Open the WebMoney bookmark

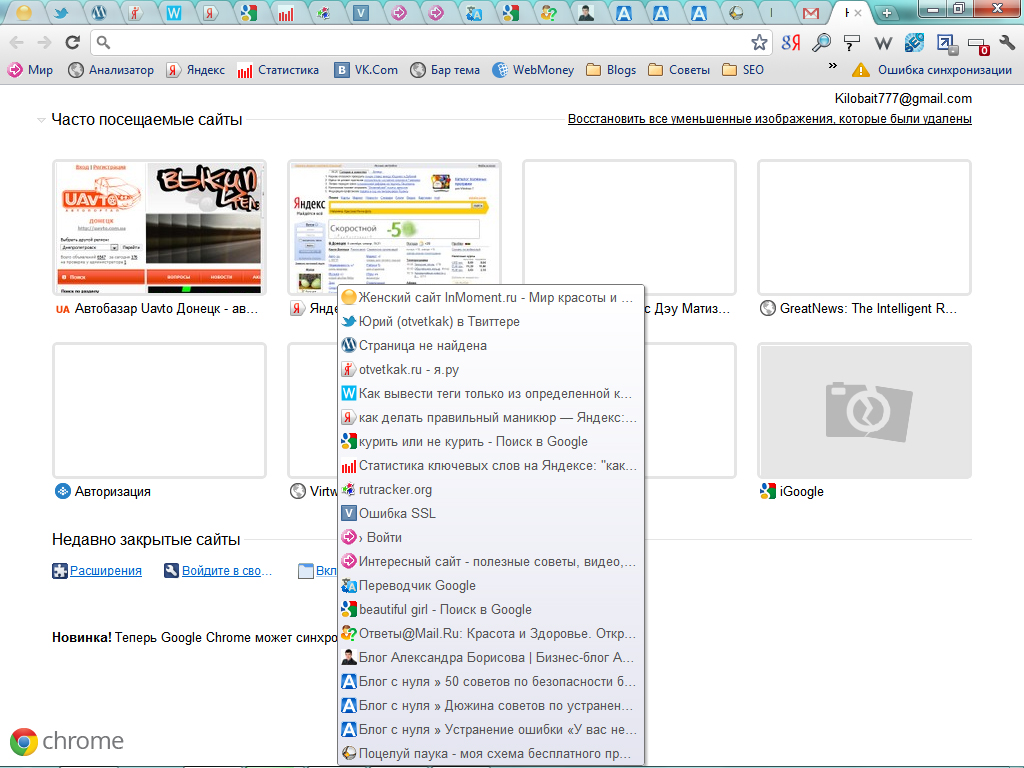coord(532,70)
